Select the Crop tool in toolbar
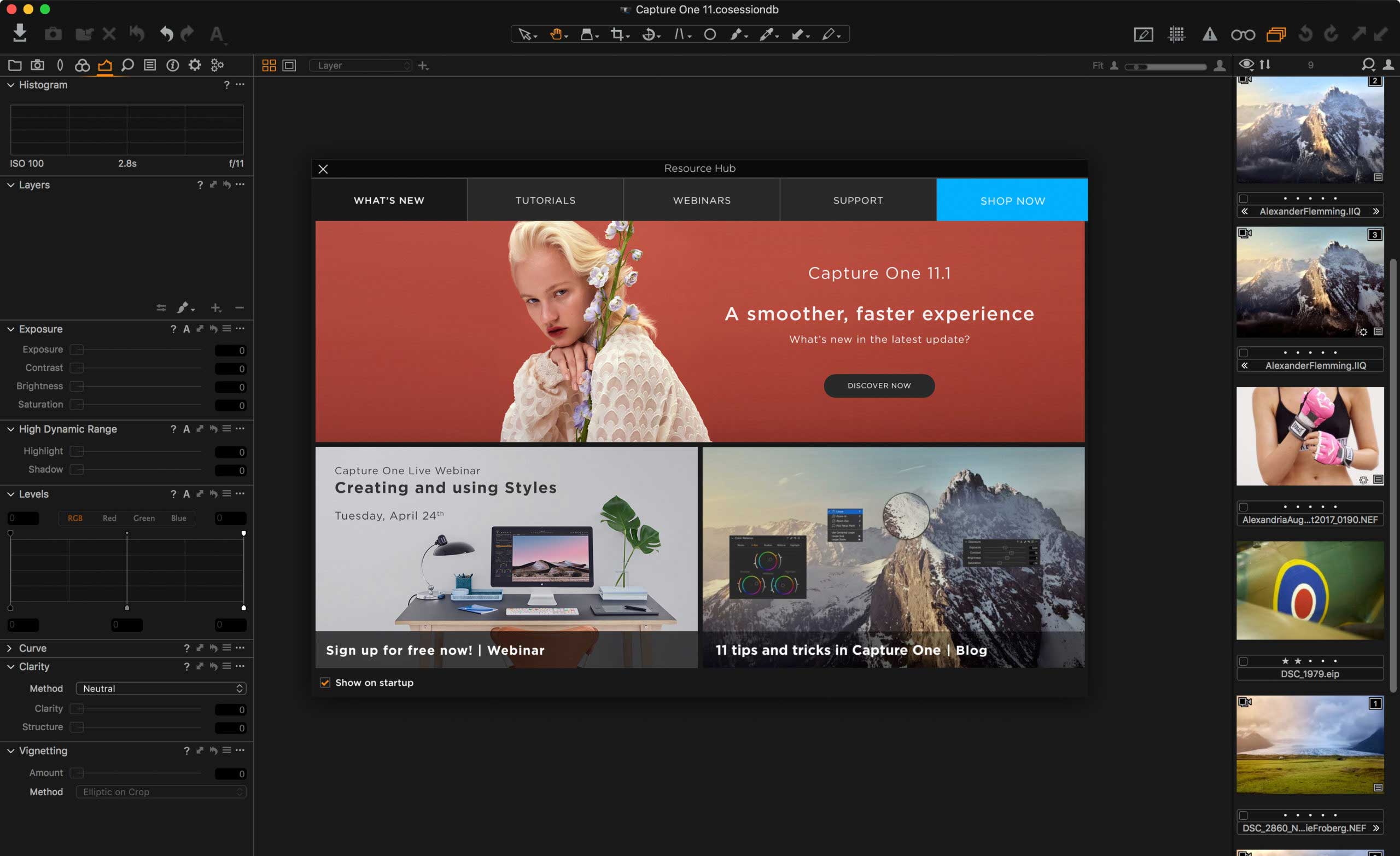Screen dimensions: 1400x856 click(616, 34)
